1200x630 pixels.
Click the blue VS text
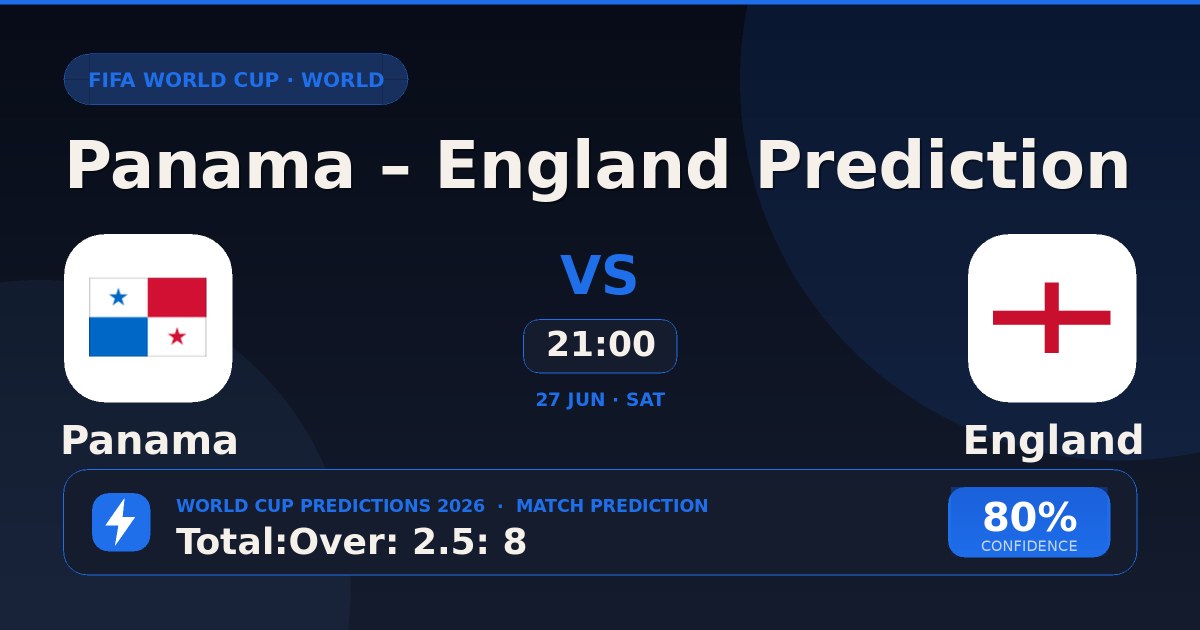[x=599, y=277]
